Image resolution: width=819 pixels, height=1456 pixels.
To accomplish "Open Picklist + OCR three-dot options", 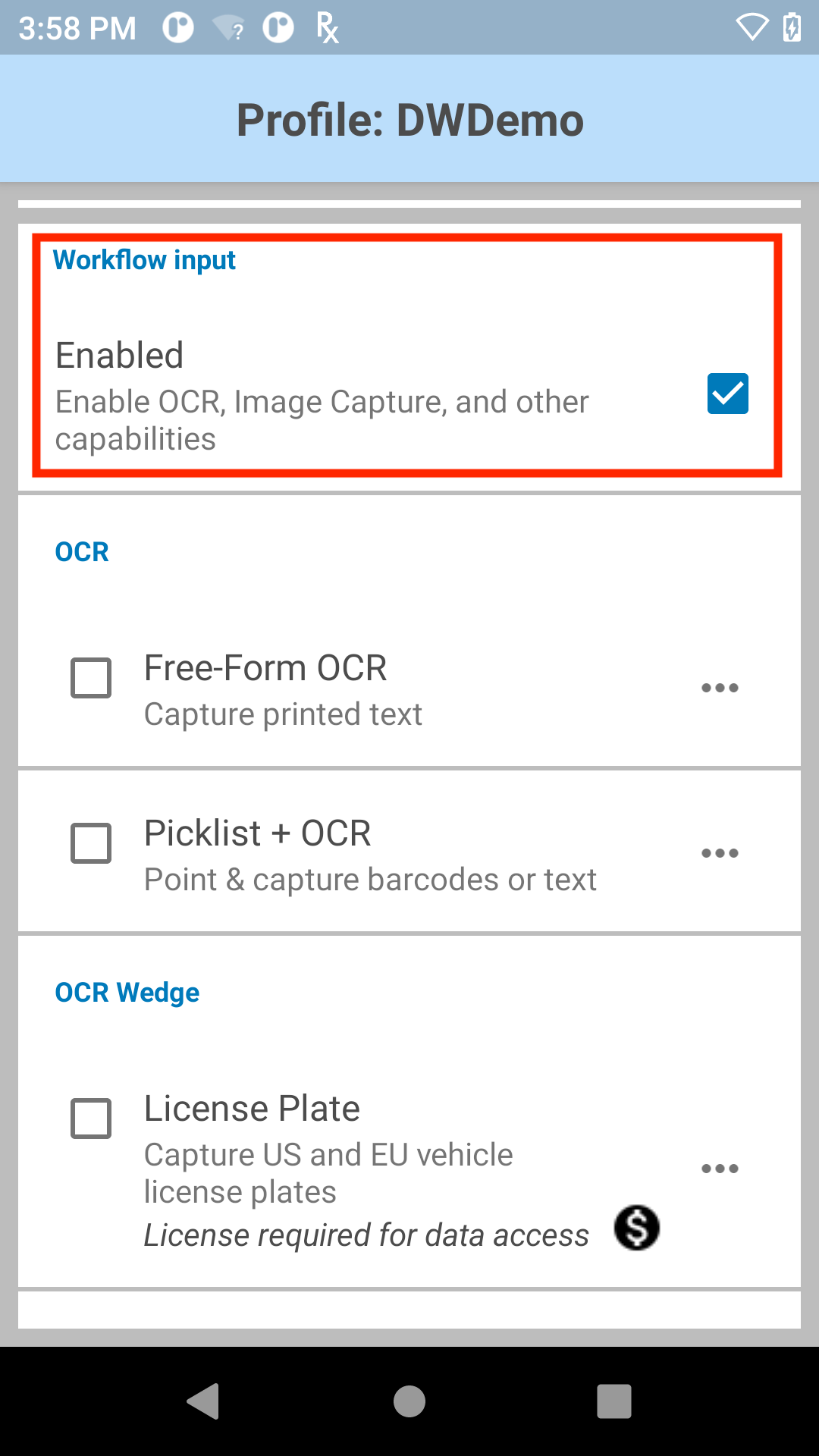I will point(720,853).
